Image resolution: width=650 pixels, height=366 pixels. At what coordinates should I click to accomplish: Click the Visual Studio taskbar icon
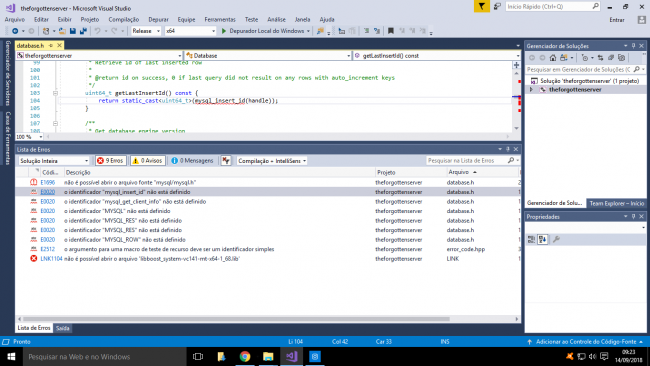(x=291, y=356)
